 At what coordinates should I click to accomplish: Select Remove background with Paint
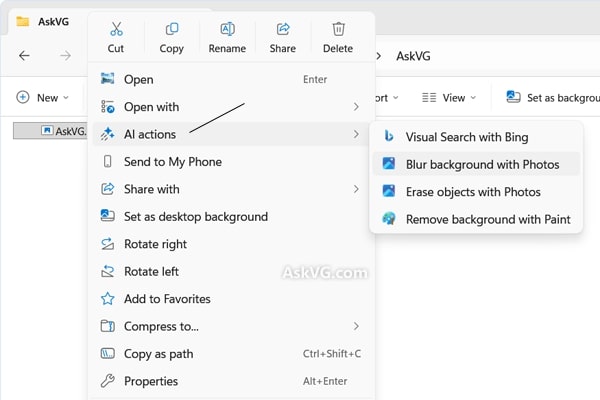click(x=476, y=219)
